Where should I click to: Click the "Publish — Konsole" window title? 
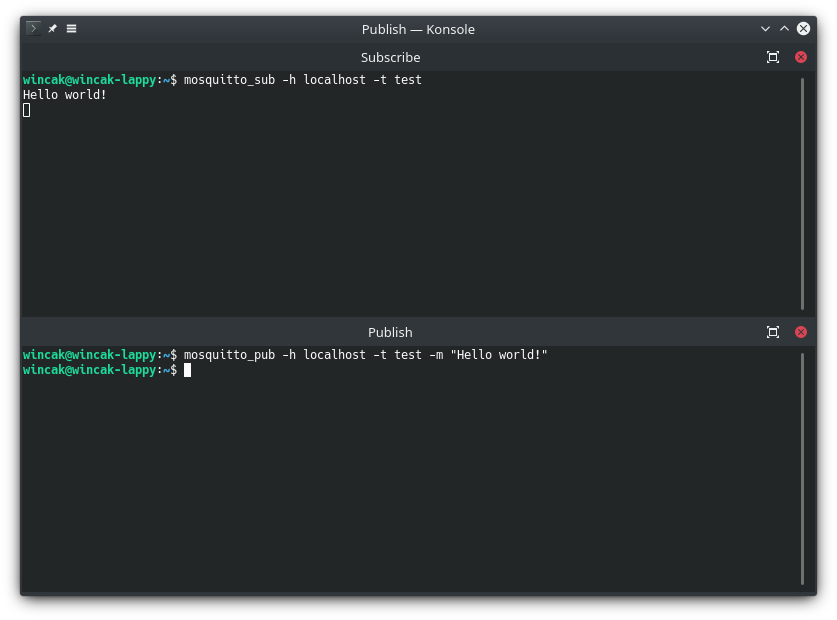(418, 29)
